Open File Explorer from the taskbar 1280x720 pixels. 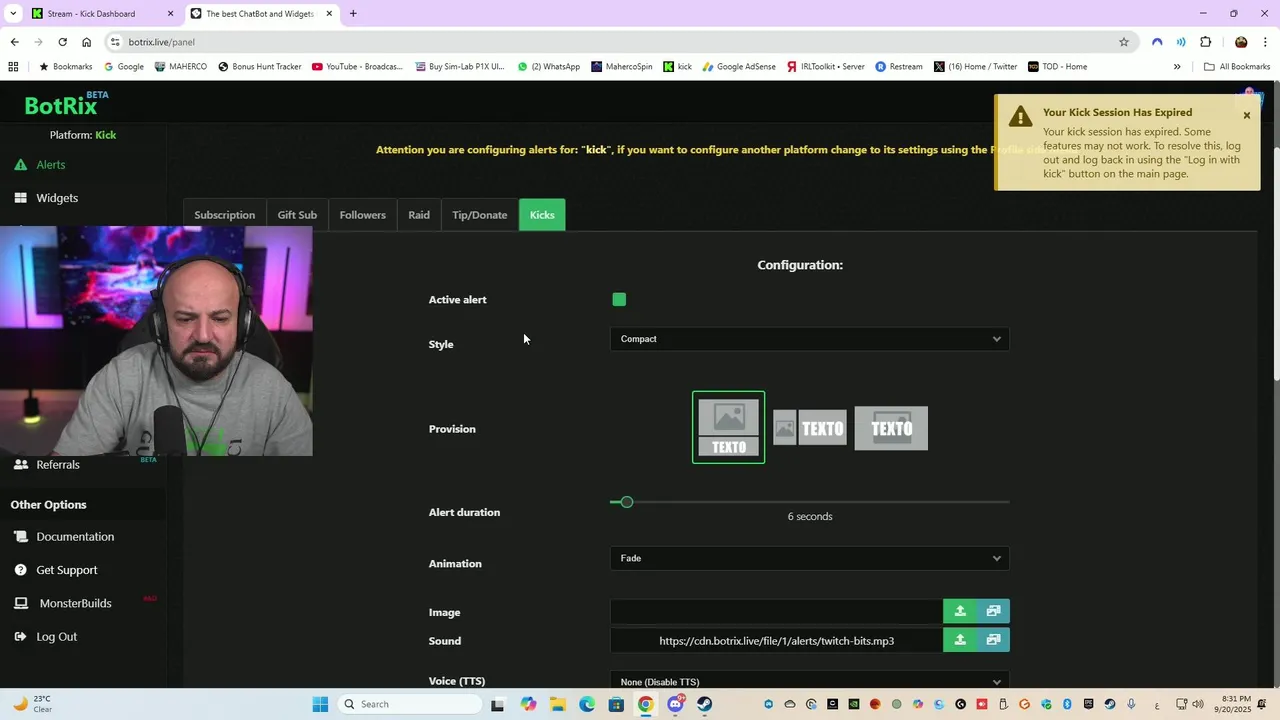(x=558, y=704)
